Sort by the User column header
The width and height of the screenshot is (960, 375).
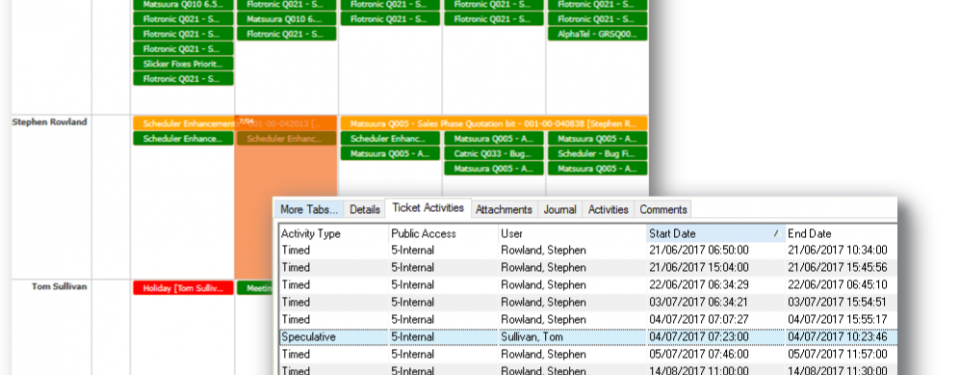tap(572, 233)
